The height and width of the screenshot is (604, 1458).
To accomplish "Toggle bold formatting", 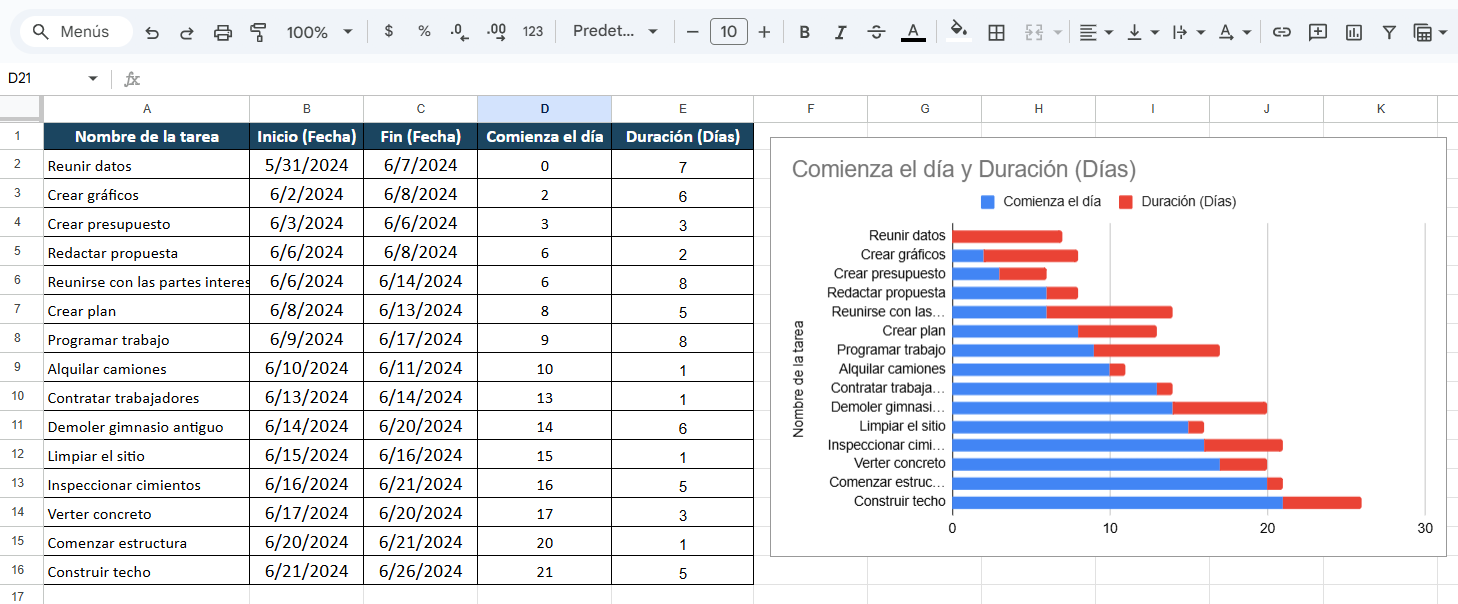I will pyautogui.click(x=804, y=31).
